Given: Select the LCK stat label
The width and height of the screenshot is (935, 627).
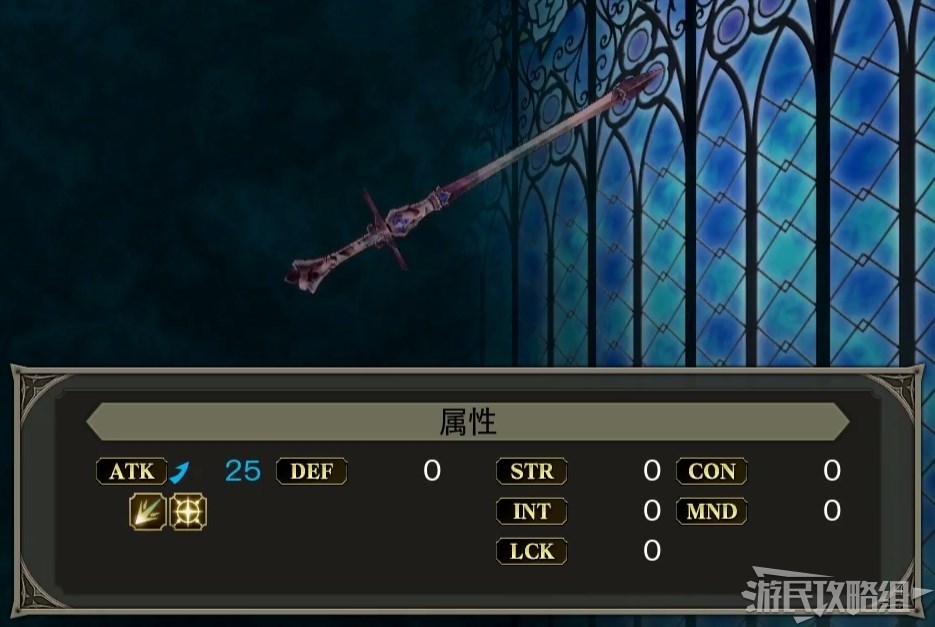Looking at the screenshot, I should (531, 551).
